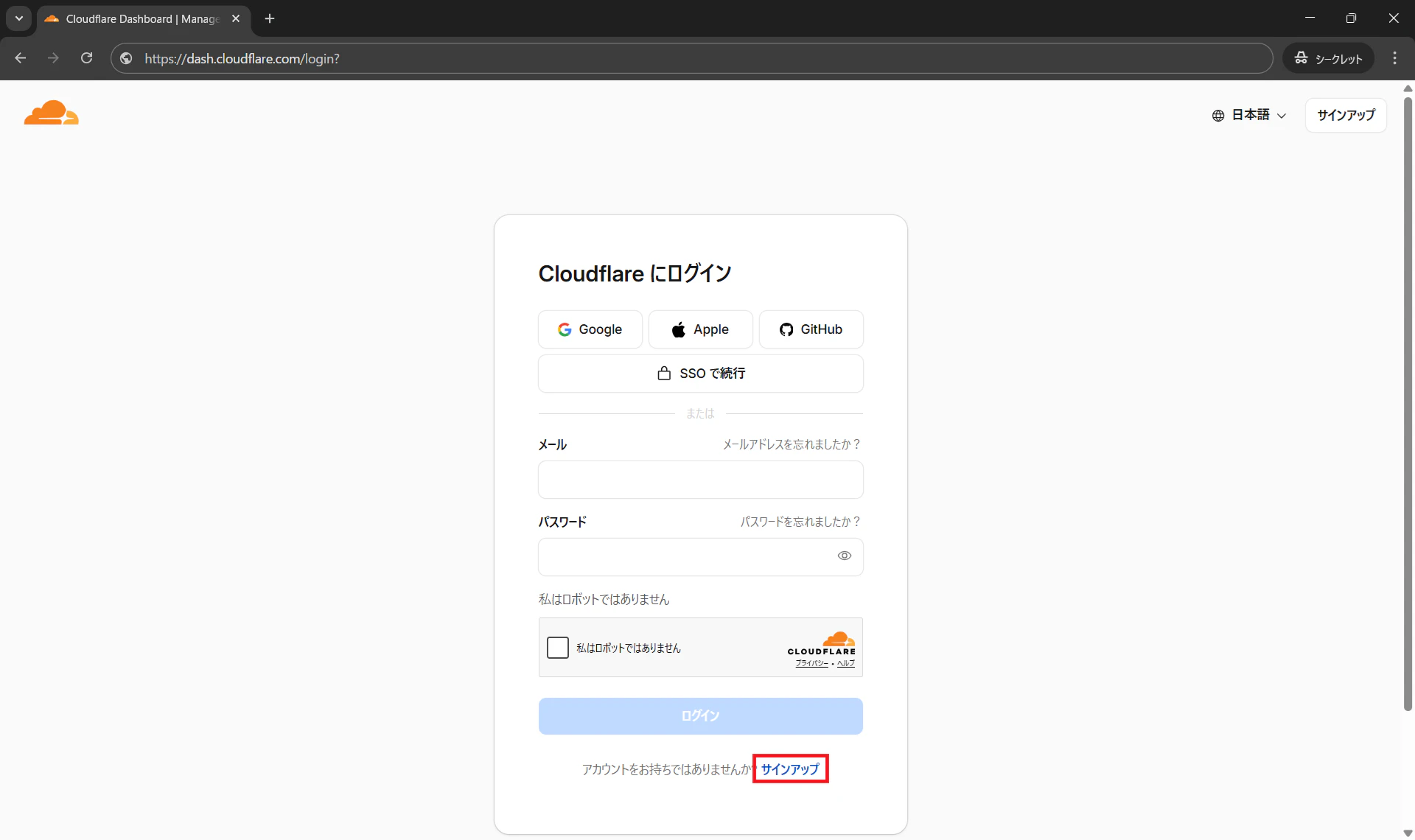Open the tab search dropdown arrow
The width and height of the screenshot is (1415, 840).
(19, 18)
